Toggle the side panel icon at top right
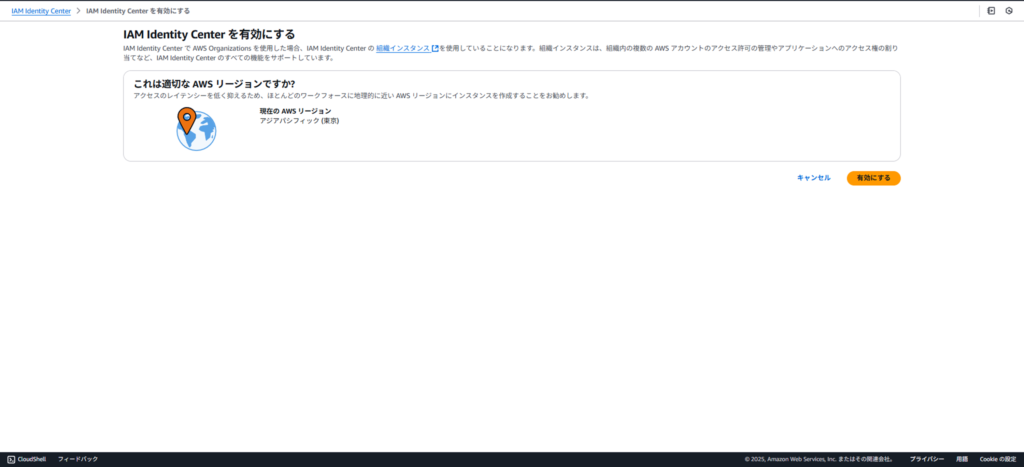This screenshot has height=467, width=1024. [991, 11]
